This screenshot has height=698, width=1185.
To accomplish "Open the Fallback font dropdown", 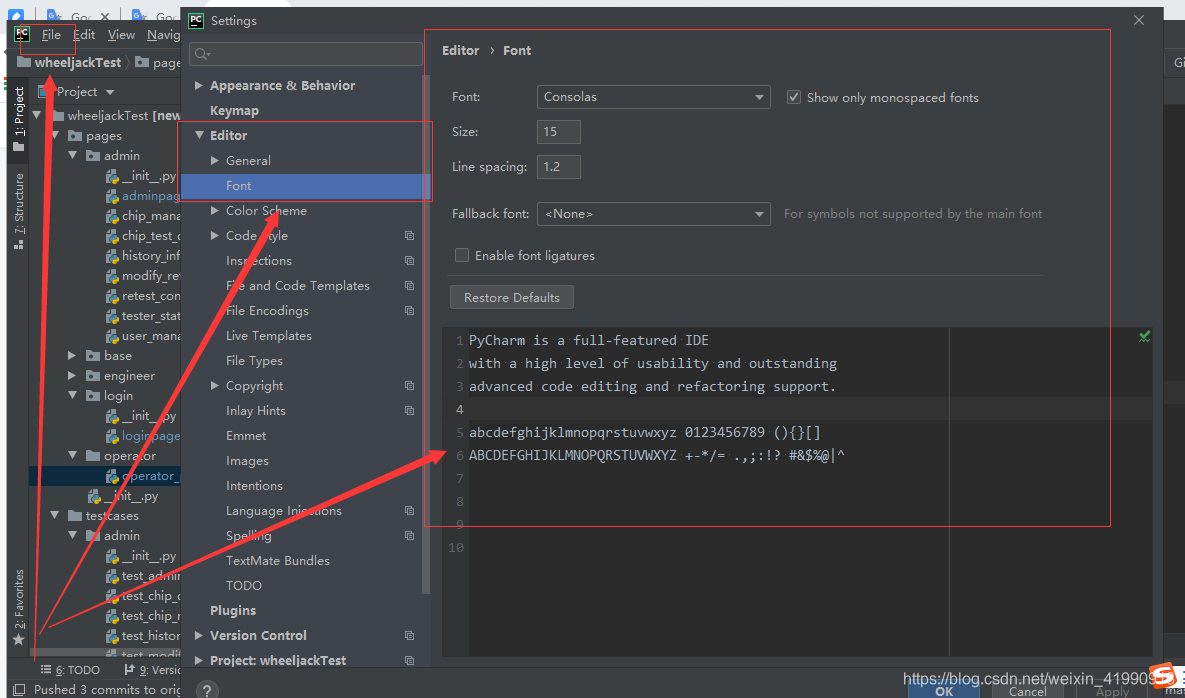I will click(x=653, y=214).
